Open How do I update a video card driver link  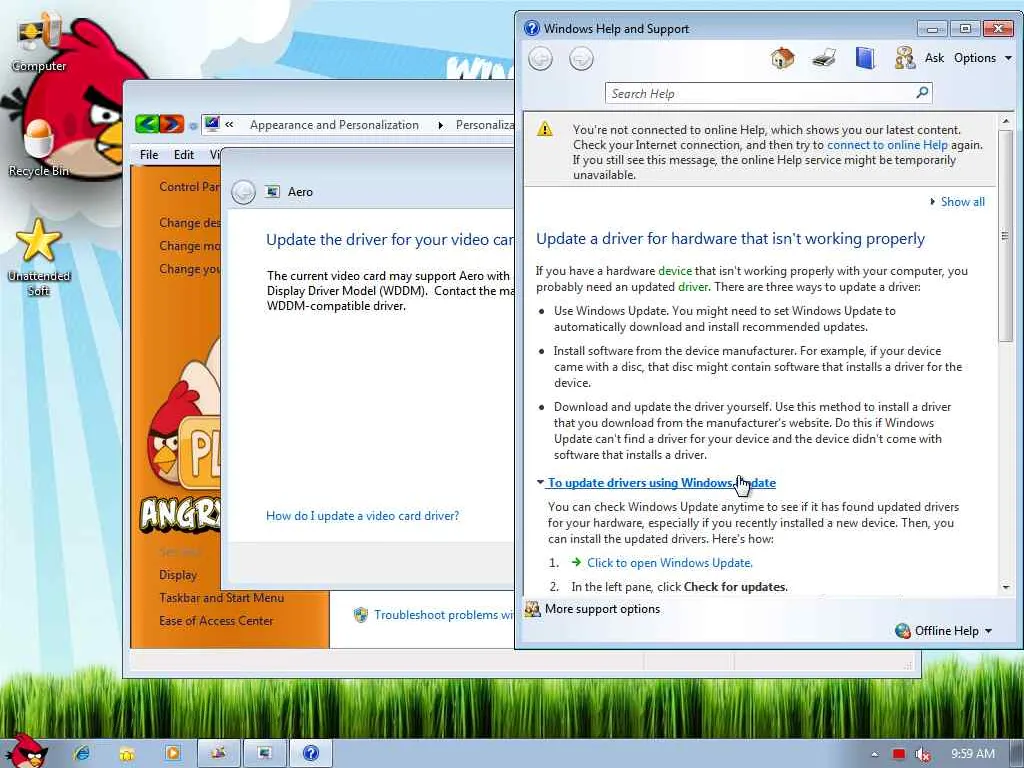(362, 516)
